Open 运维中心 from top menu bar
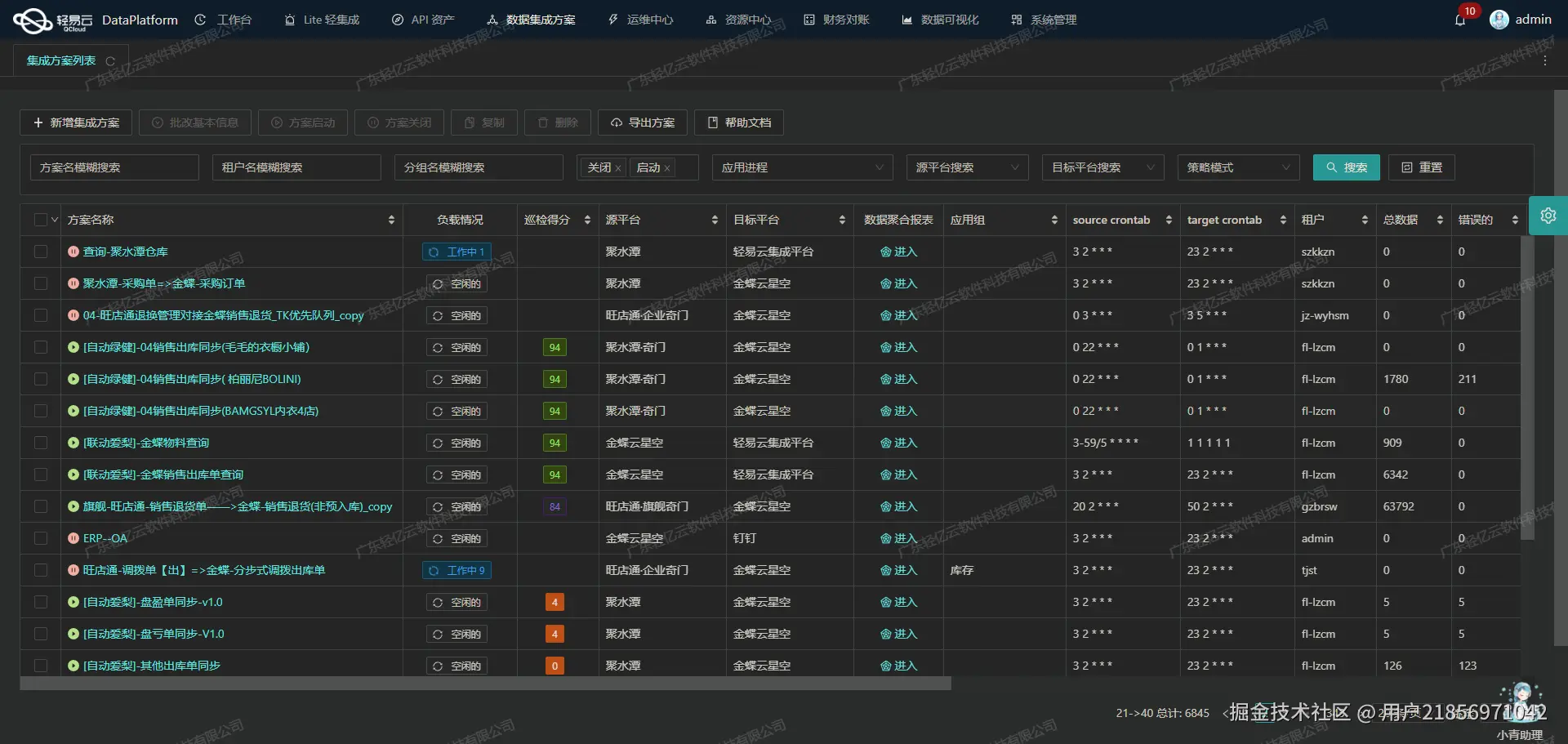 point(640,20)
